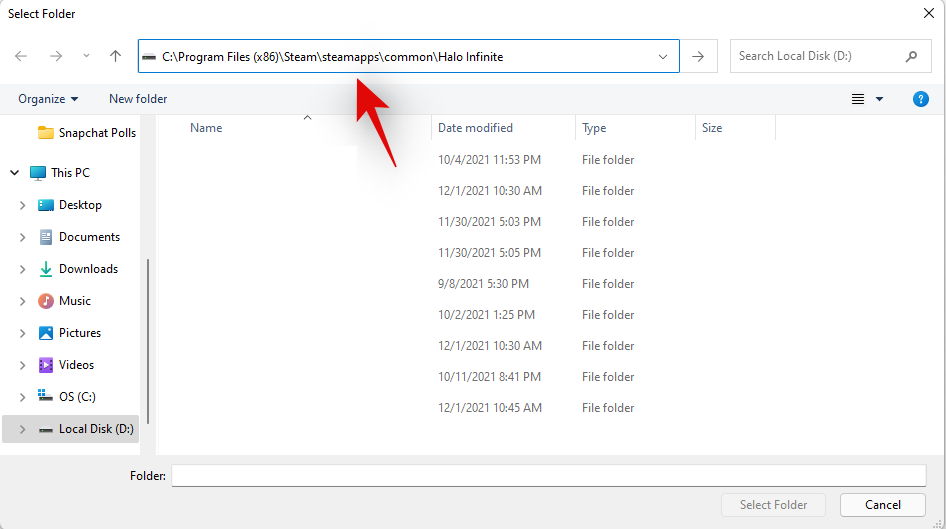
Task: Click the Back navigation arrow
Action: coord(21,57)
